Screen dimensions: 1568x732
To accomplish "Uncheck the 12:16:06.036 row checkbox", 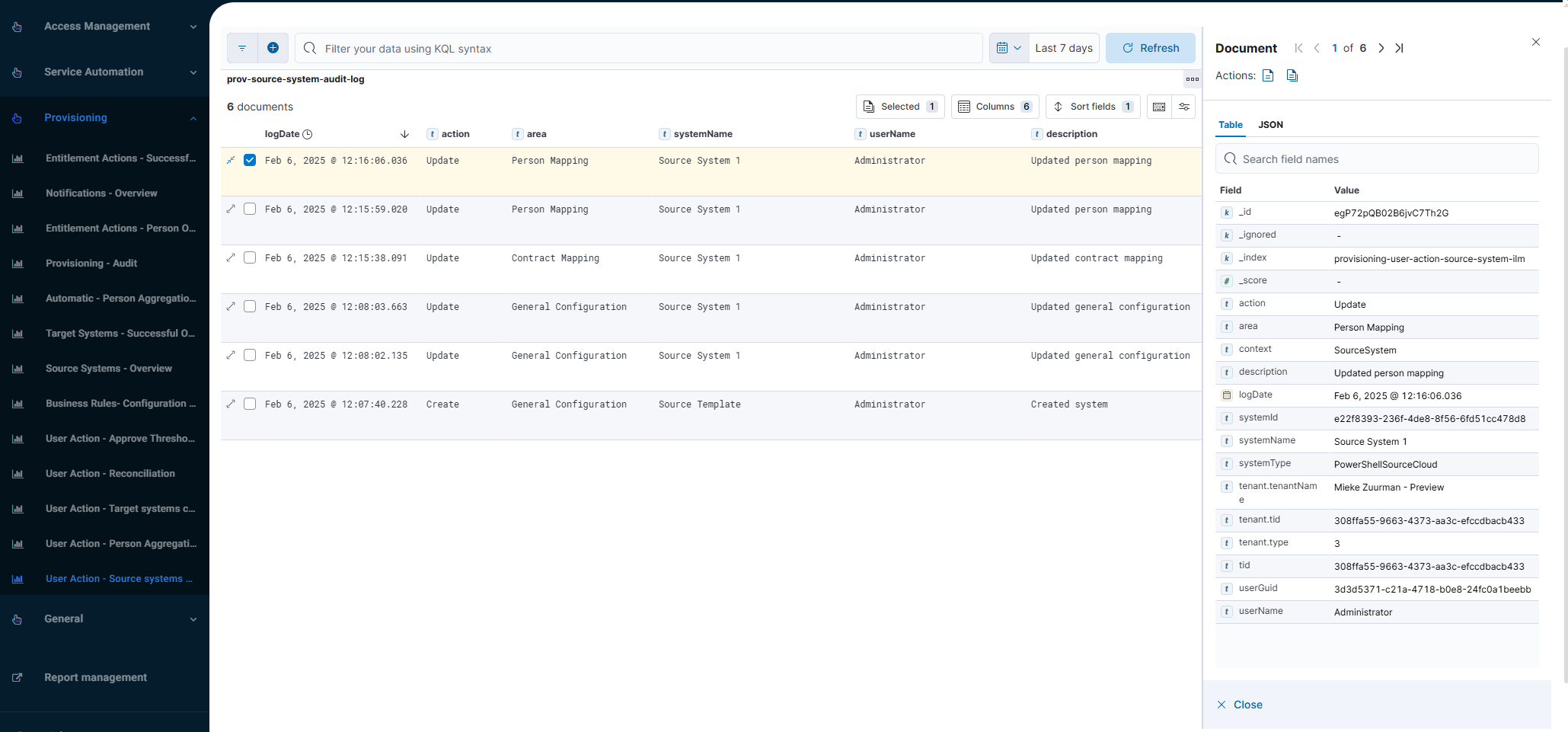I will pos(250,160).
